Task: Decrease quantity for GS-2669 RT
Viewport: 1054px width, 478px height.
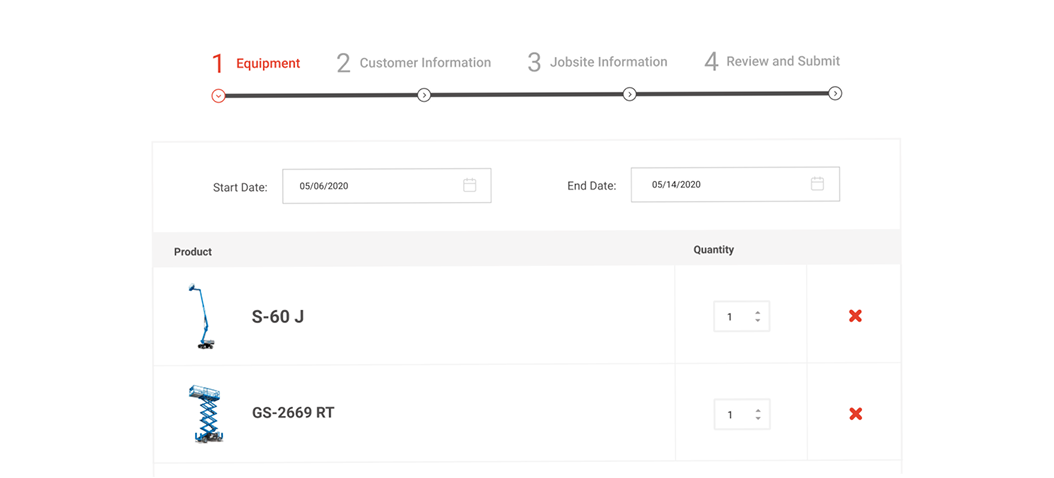Action: 758,419
